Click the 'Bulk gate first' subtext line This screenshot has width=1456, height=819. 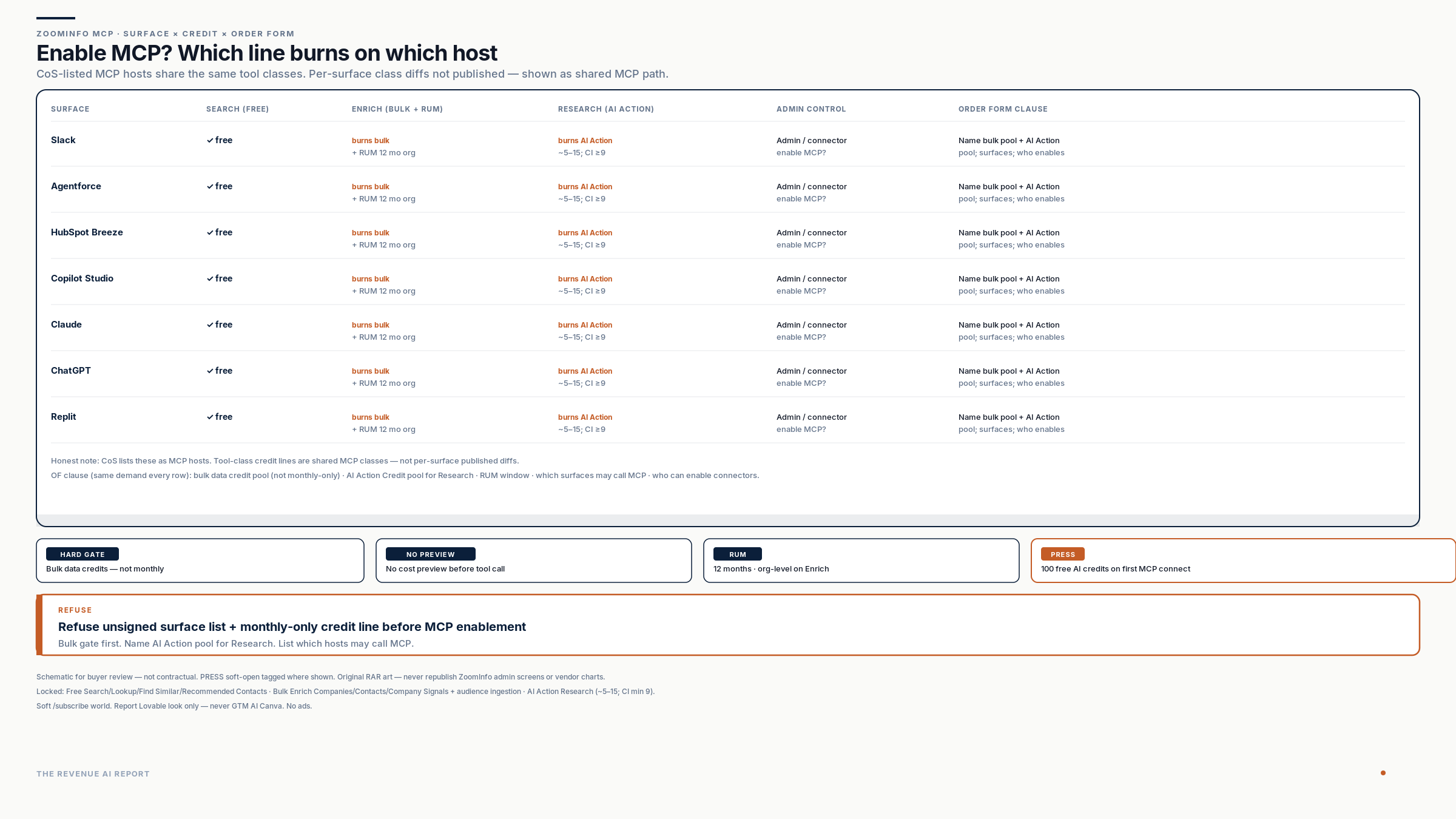tap(236, 644)
